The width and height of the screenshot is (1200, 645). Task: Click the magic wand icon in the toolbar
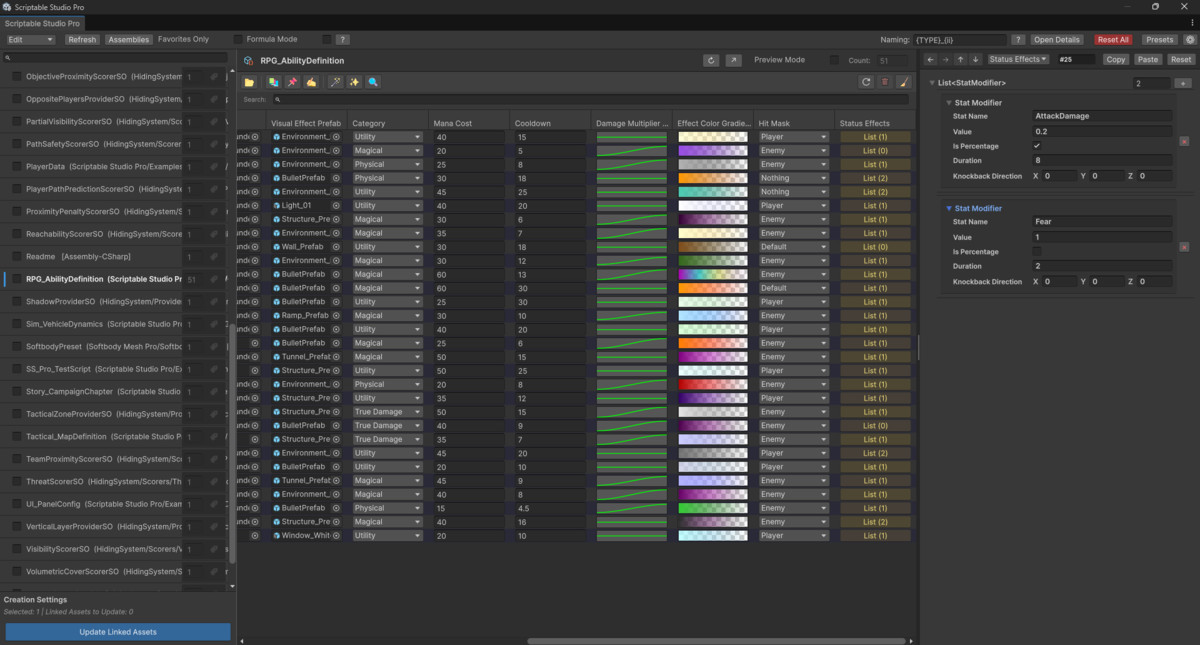coord(335,82)
